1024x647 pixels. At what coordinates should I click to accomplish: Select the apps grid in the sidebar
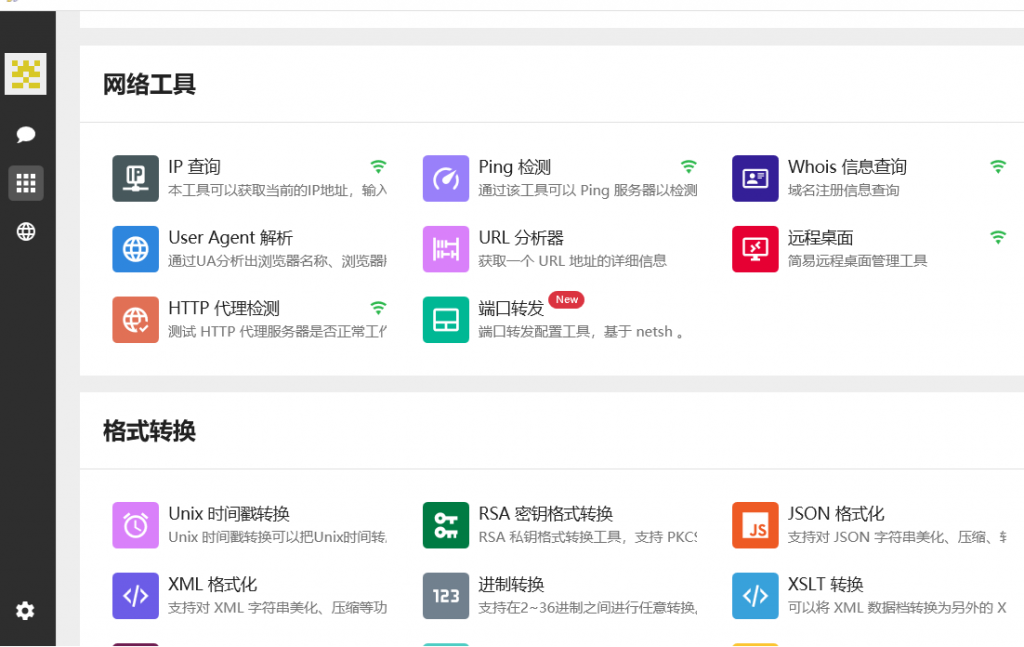coord(26,183)
